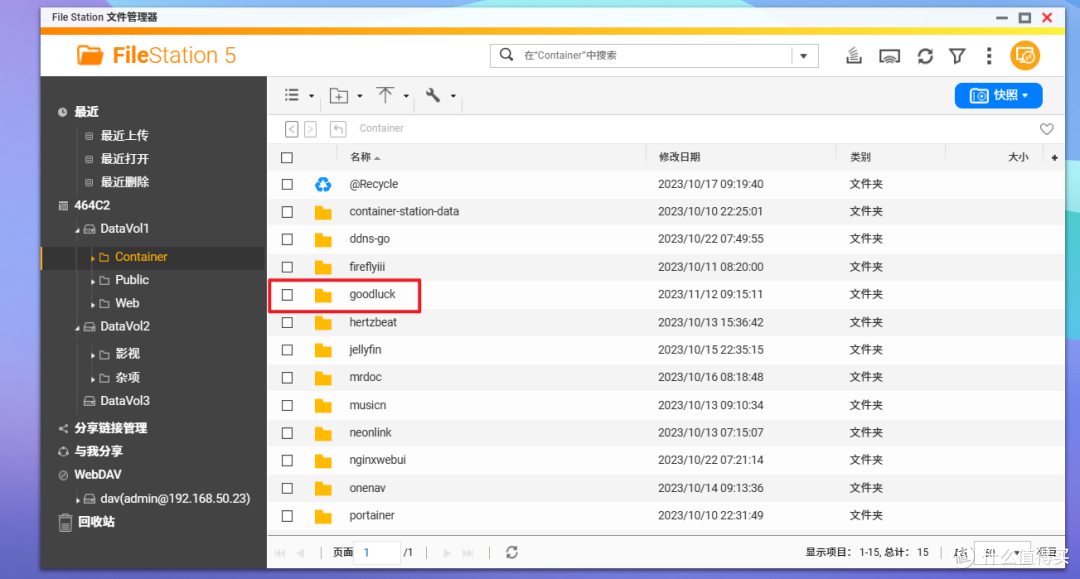Select the dav(admin@192.168.50.23) WebDAV entry
The height and width of the screenshot is (579, 1080).
tap(175, 498)
